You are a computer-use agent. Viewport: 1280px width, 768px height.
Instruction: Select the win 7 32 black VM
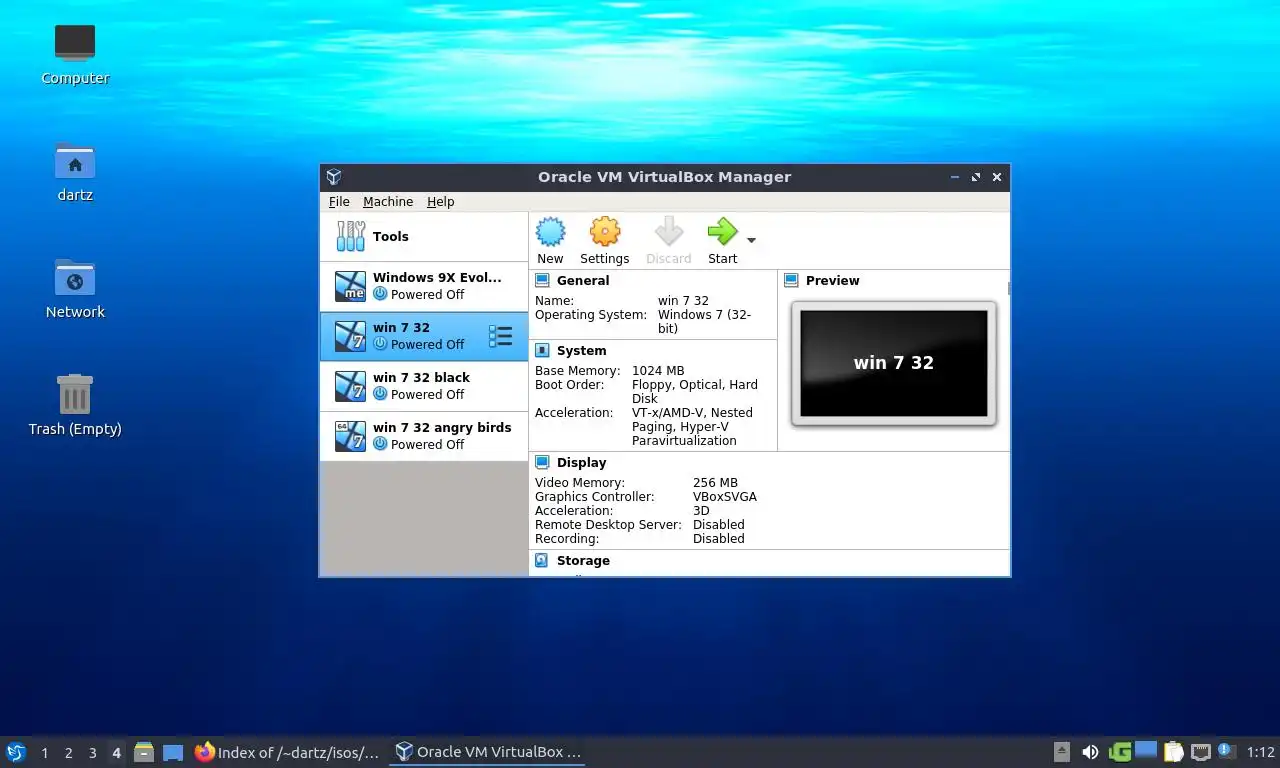pos(424,387)
